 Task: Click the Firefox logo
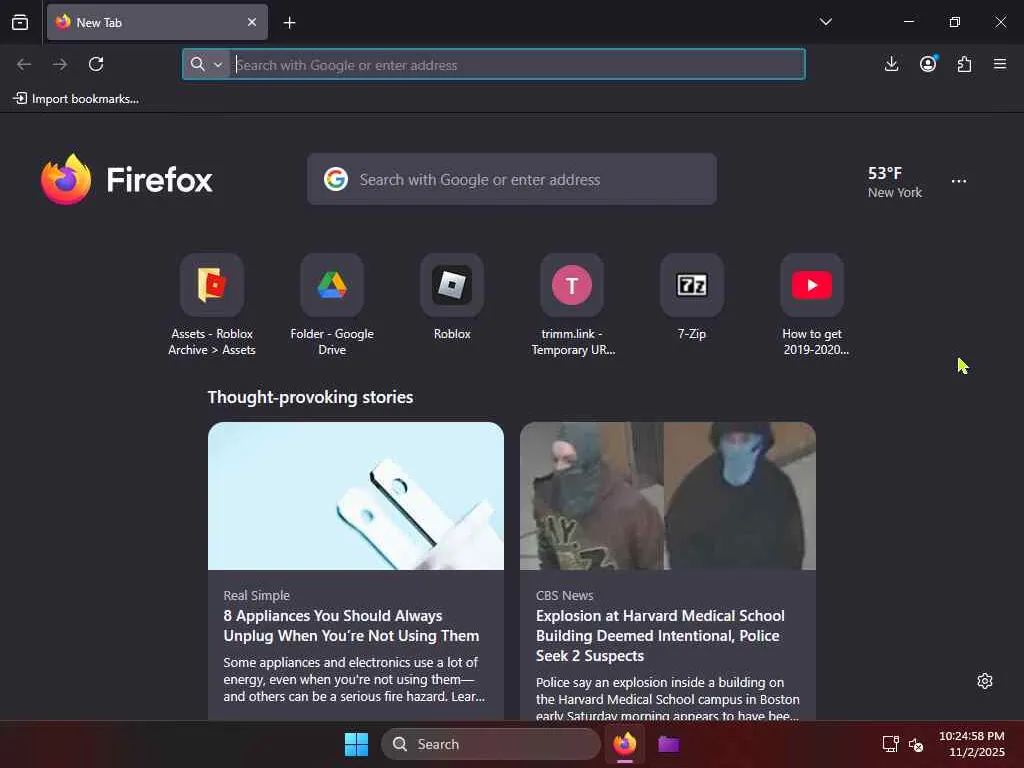127,180
